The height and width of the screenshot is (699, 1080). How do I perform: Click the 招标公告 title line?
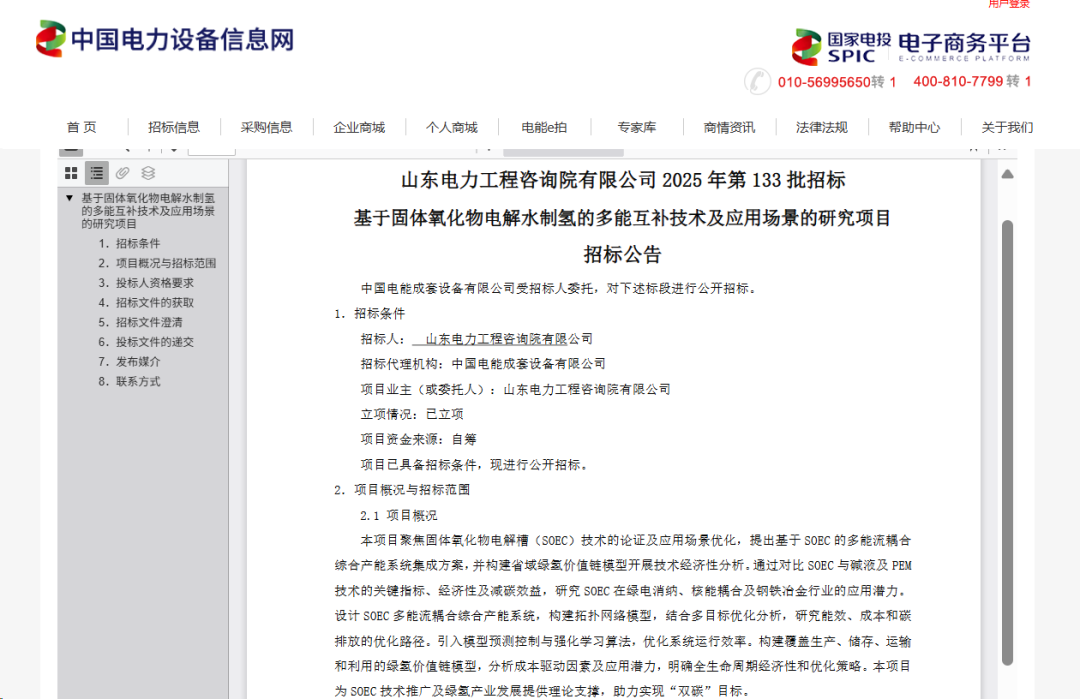pos(623,255)
